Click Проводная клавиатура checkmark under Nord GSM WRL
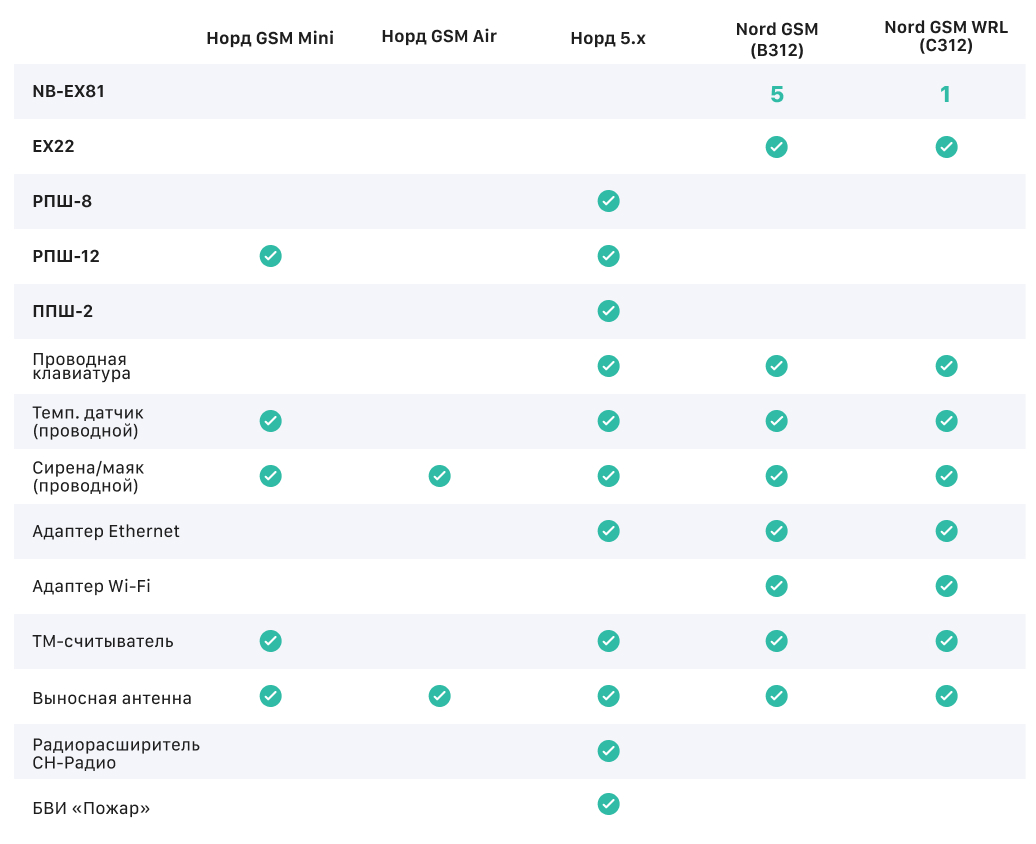The width and height of the screenshot is (1036, 844). (x=946, y=366)
